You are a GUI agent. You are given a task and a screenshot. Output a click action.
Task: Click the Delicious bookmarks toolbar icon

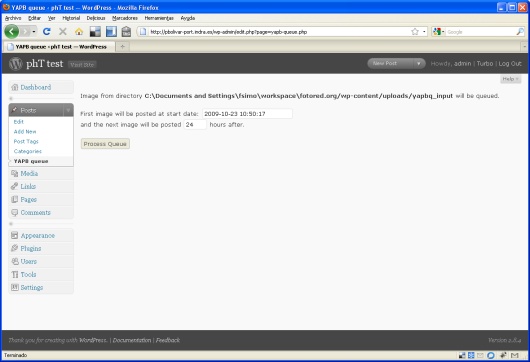click(95, 32)
